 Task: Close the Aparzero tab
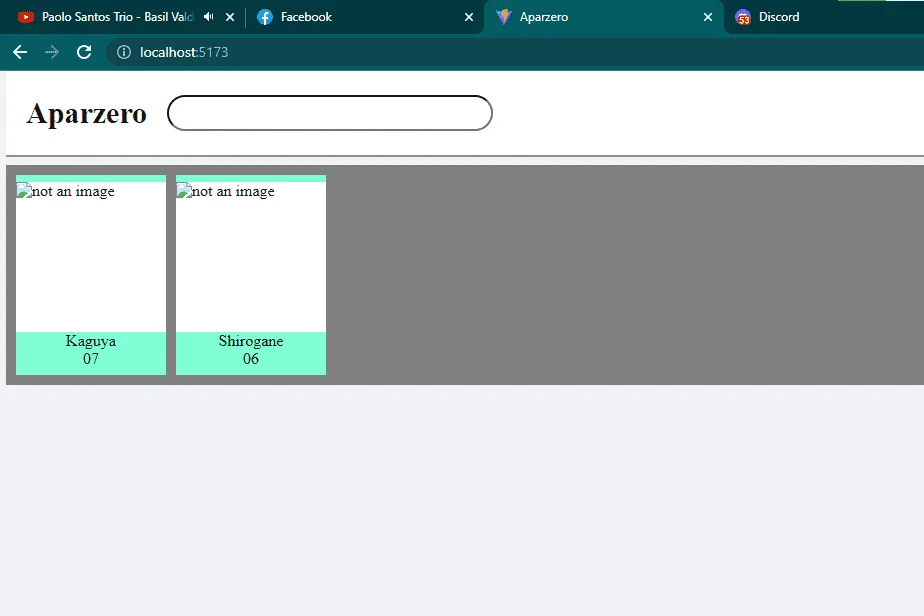[708, 17]
